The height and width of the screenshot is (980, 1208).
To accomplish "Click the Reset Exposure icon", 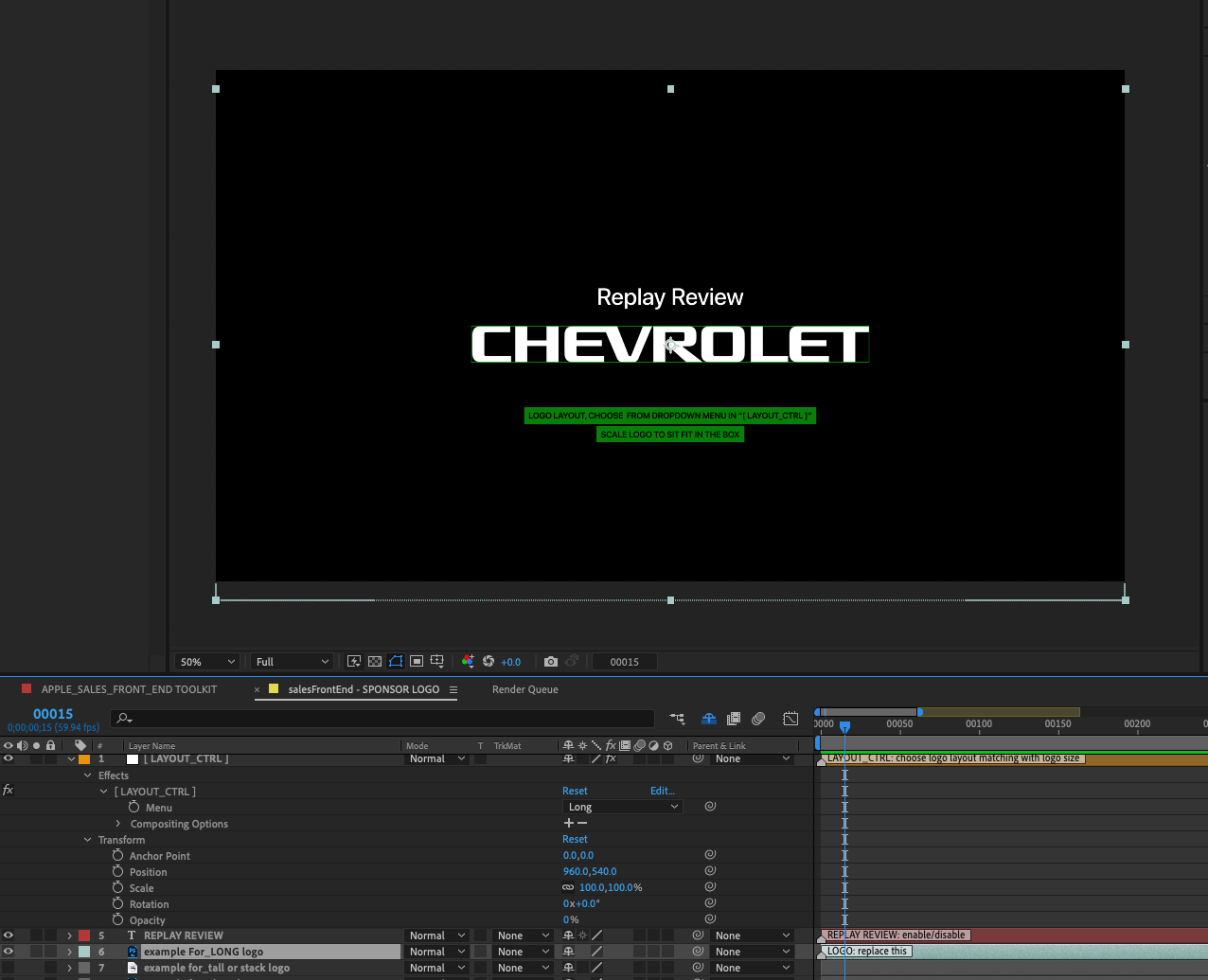I will pyautogui.click(x=489, y=662).
